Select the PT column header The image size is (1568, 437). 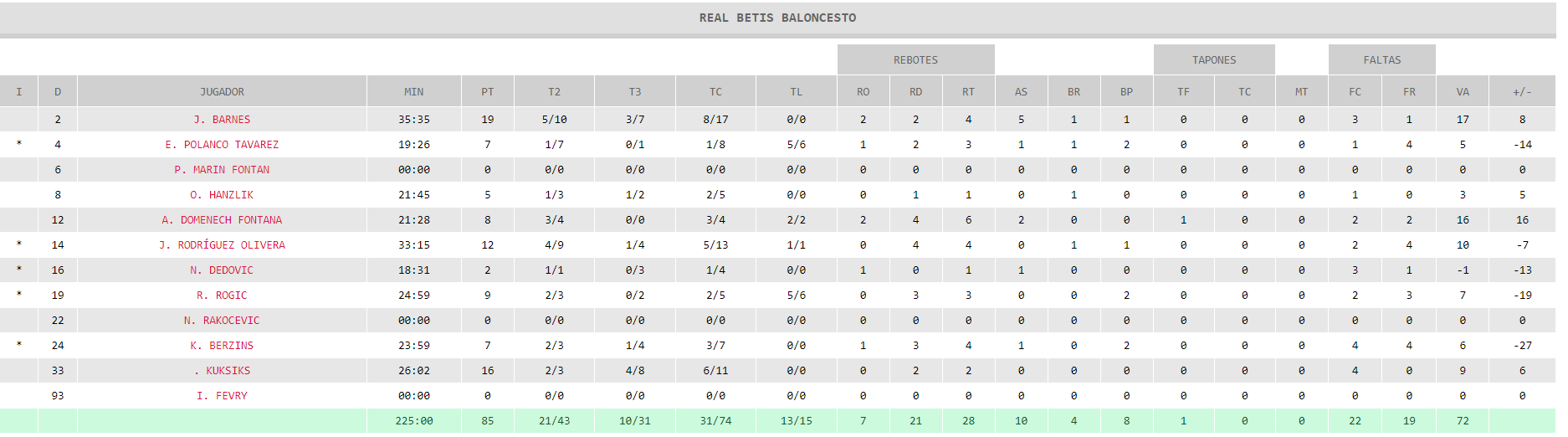click(488, 92)
